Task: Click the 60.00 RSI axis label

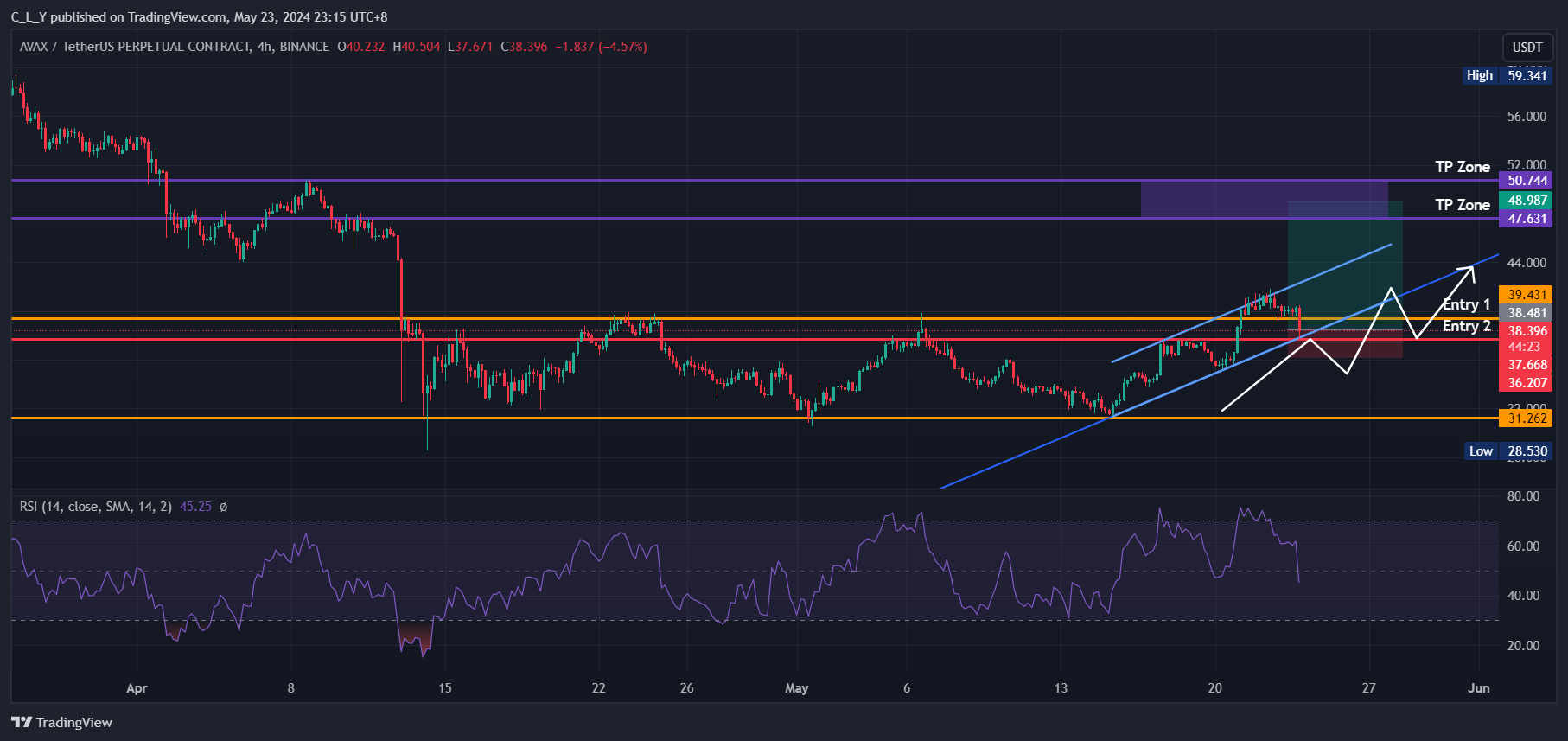Action: click(1523, 546)
